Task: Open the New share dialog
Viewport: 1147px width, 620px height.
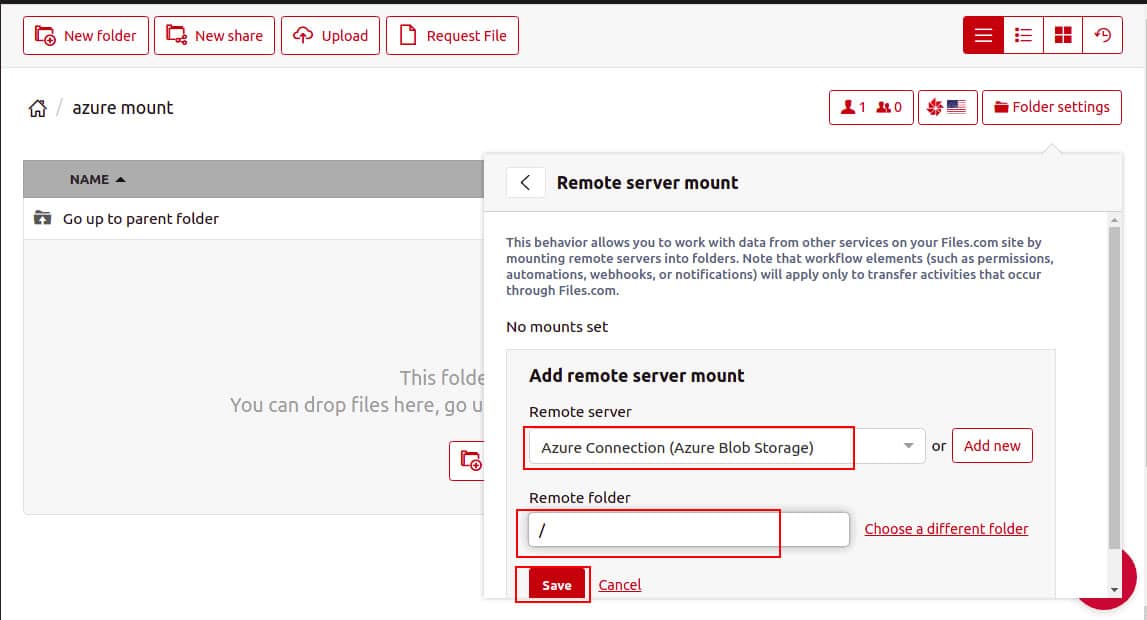Action: (x=214, y=36)
